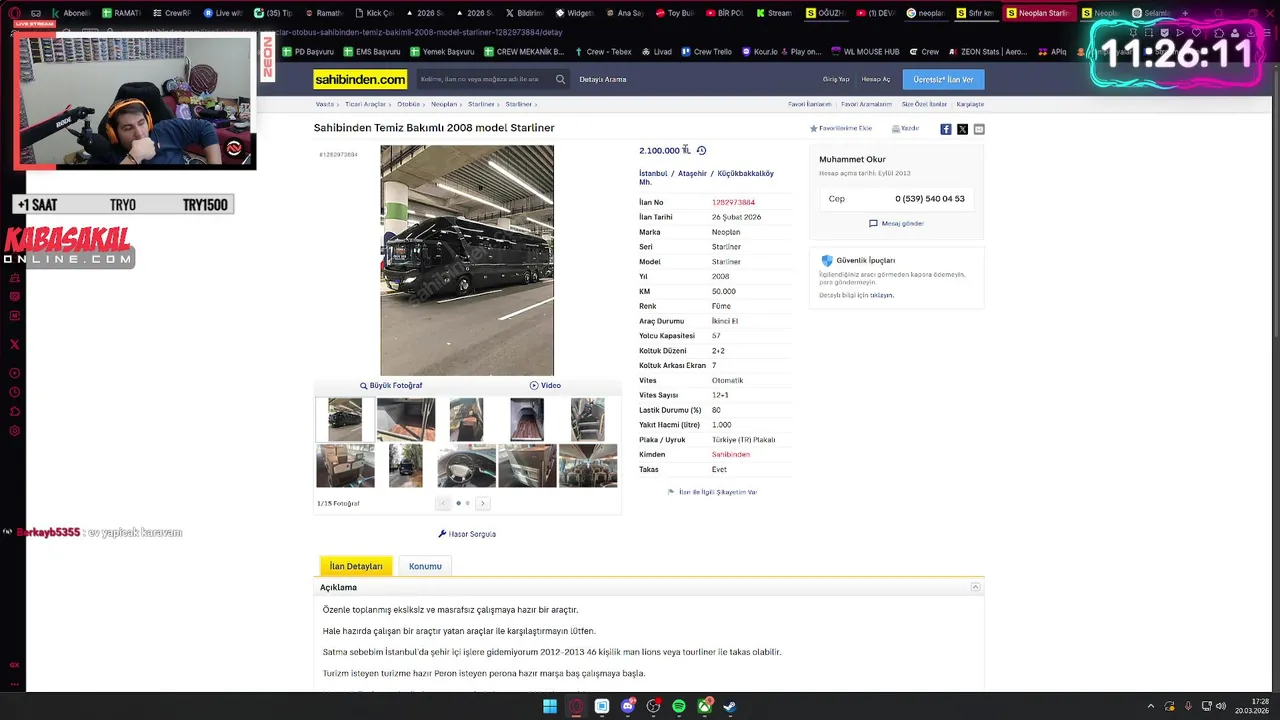Viewport: 1280px width, 720px height.
Task: Select the passenger seats interior thumbnail
Action: pos(588,465)
